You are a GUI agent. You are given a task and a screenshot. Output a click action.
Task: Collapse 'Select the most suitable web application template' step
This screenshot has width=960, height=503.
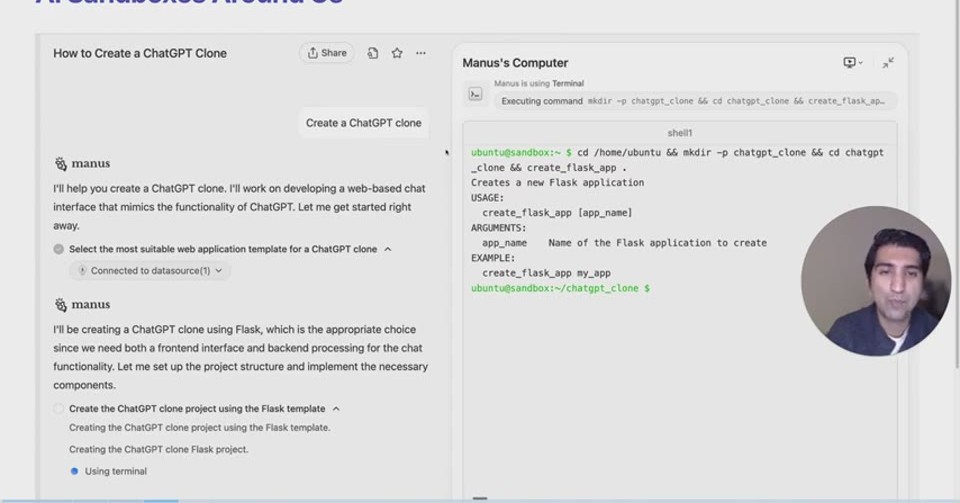(x=388, y=249)
